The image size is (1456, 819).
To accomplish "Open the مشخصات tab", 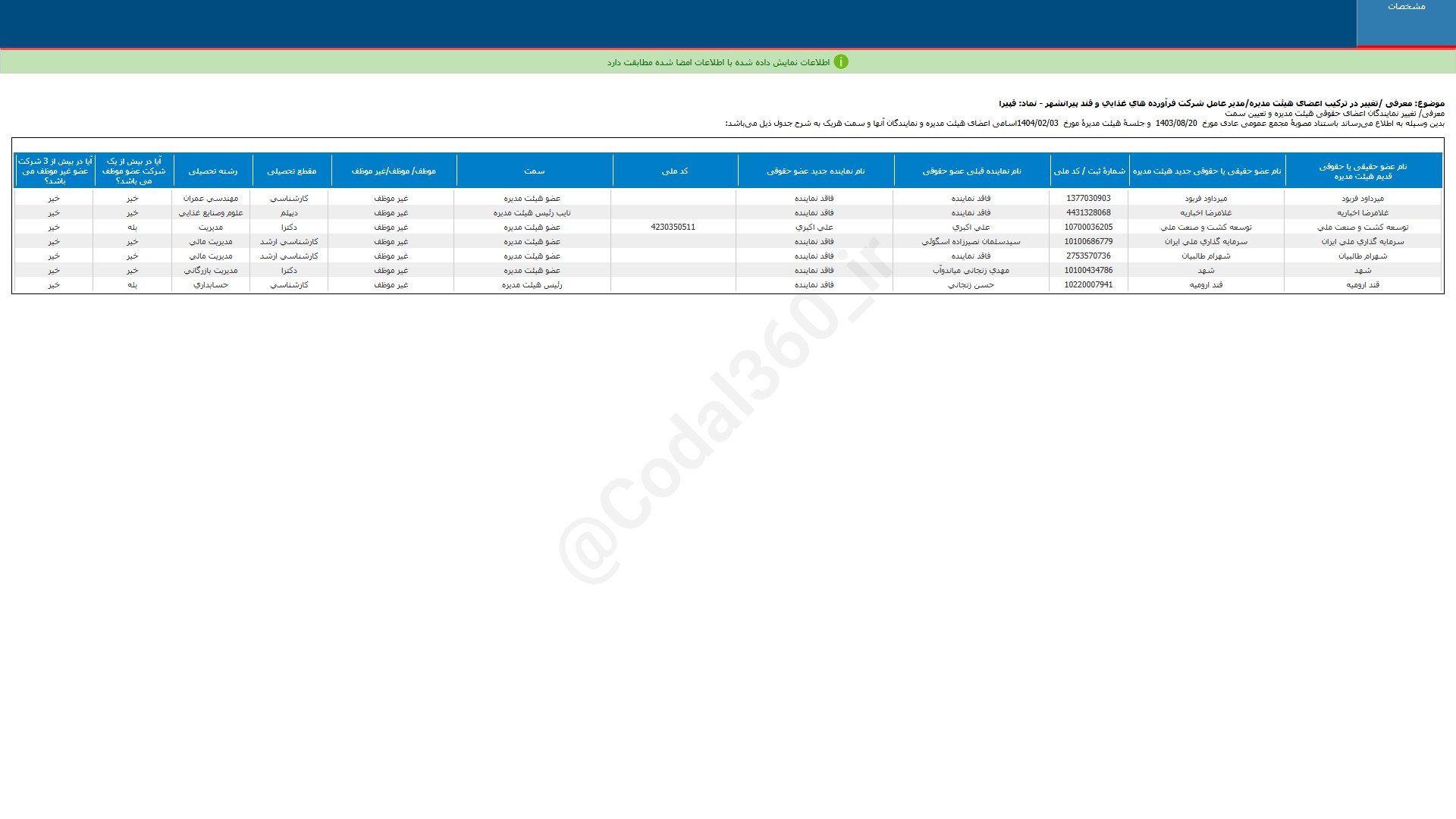I will pos(1406,23).
